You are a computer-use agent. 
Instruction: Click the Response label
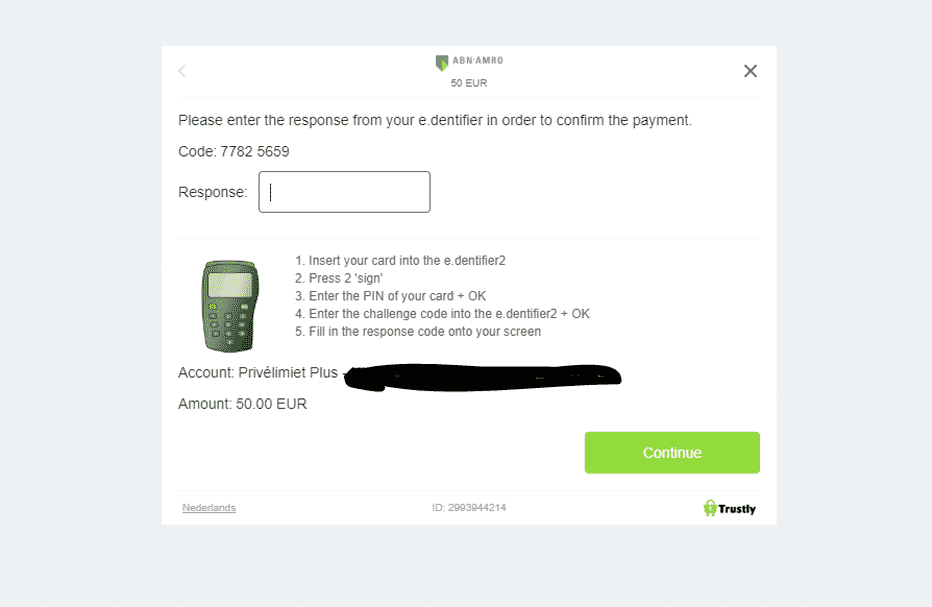(x=212, y=192)
